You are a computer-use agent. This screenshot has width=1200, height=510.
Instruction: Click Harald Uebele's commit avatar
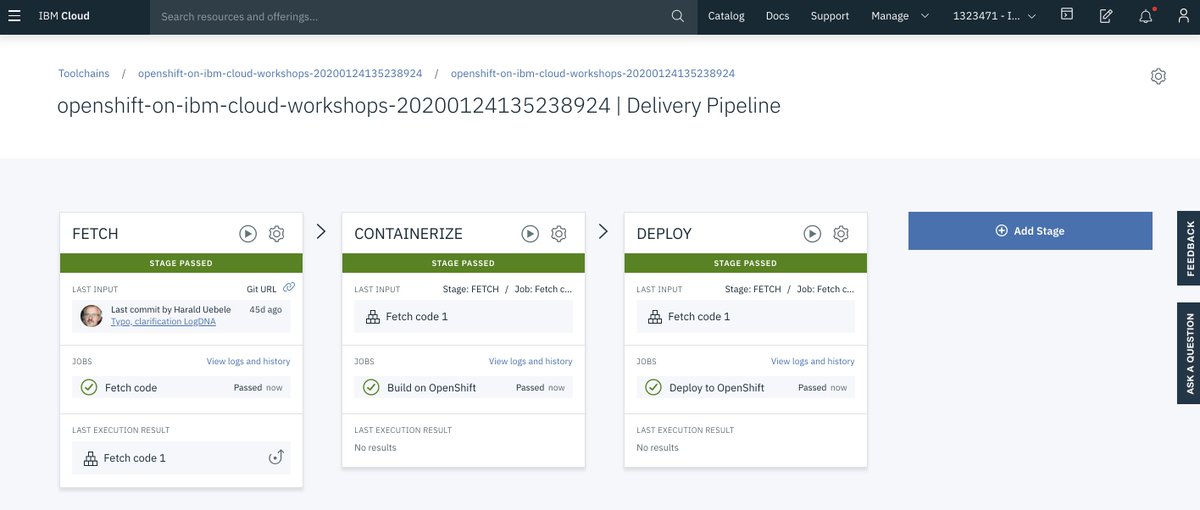[91, 316]
